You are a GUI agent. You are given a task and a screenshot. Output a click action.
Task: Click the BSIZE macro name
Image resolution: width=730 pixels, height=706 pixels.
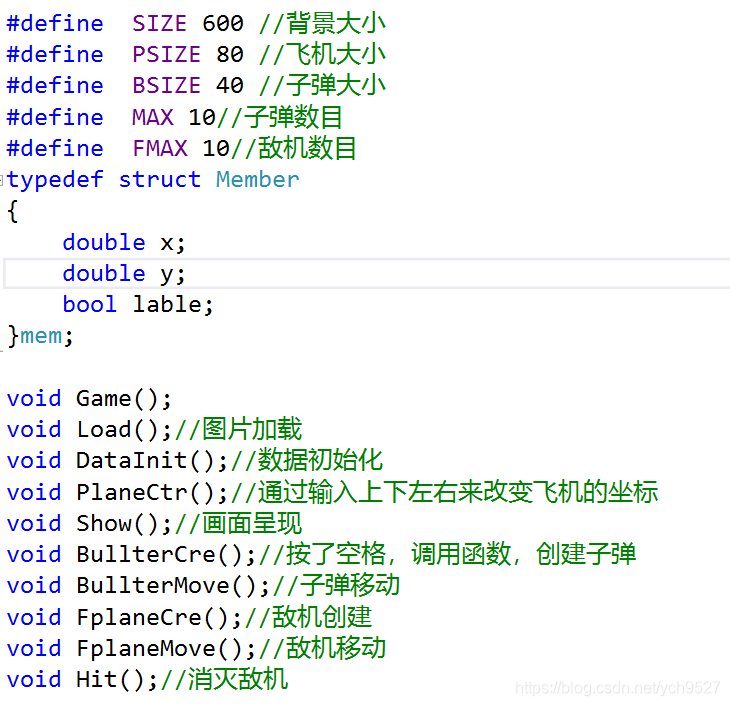point(166,86)
